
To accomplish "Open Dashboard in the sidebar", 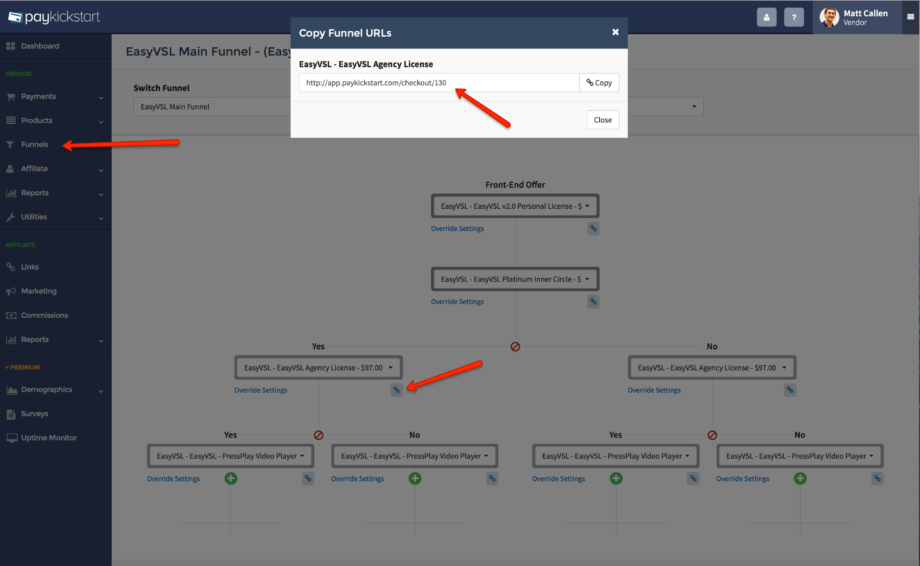I will pyautogui.click(x=40, y=46).
